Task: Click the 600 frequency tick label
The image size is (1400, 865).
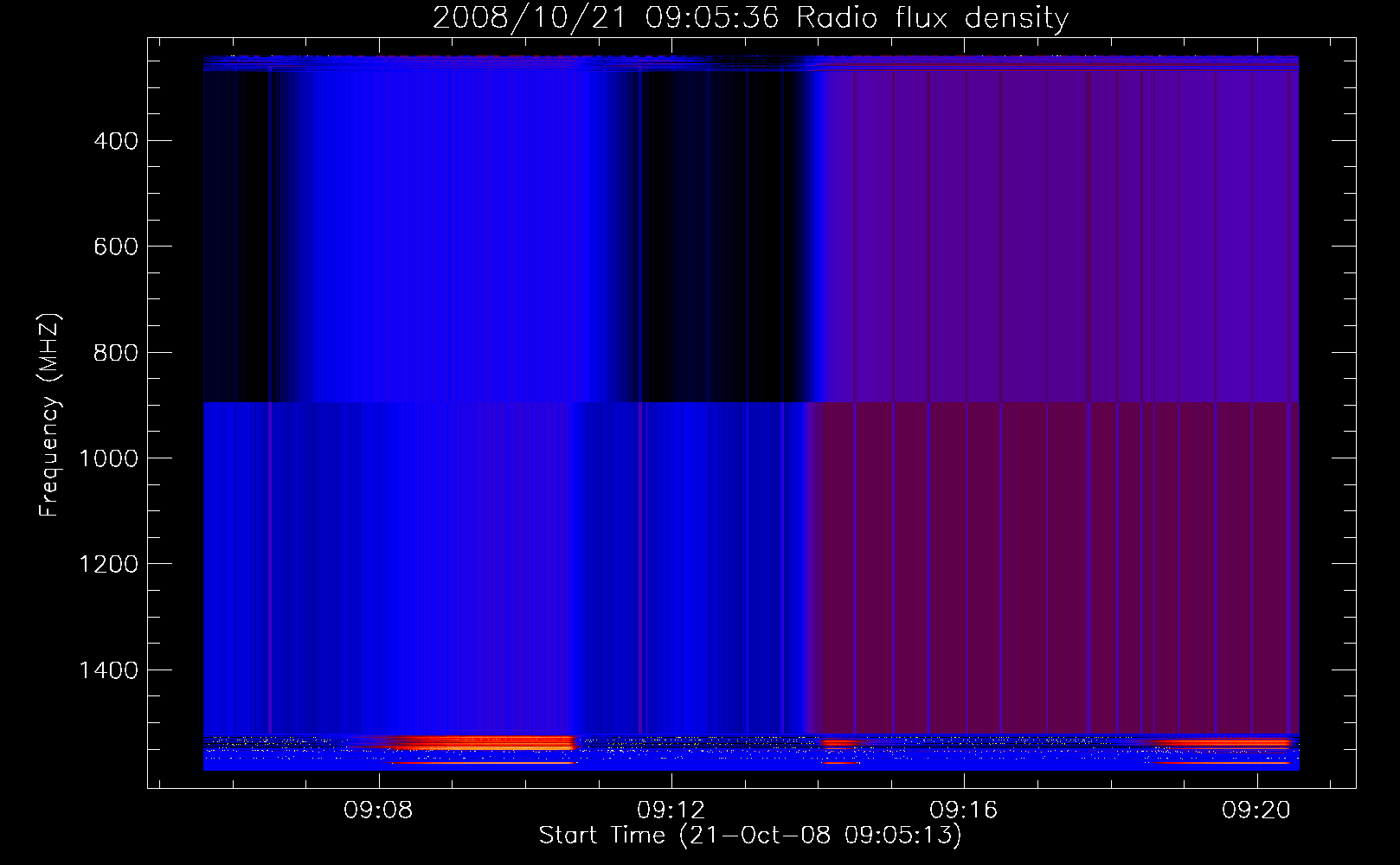Action: 116,247
